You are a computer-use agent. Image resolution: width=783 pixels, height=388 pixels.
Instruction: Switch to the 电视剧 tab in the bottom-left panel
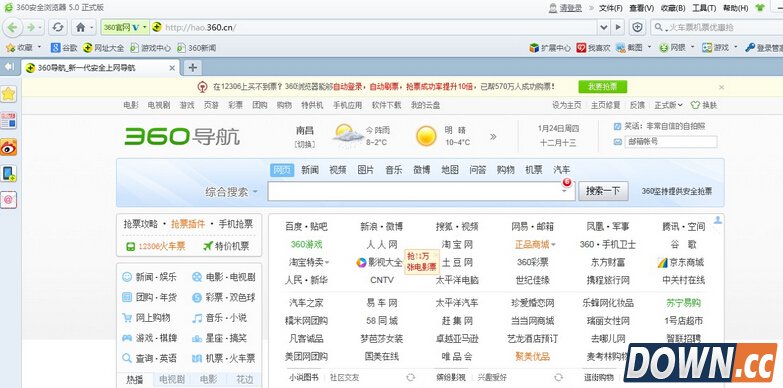click(173, 380)
